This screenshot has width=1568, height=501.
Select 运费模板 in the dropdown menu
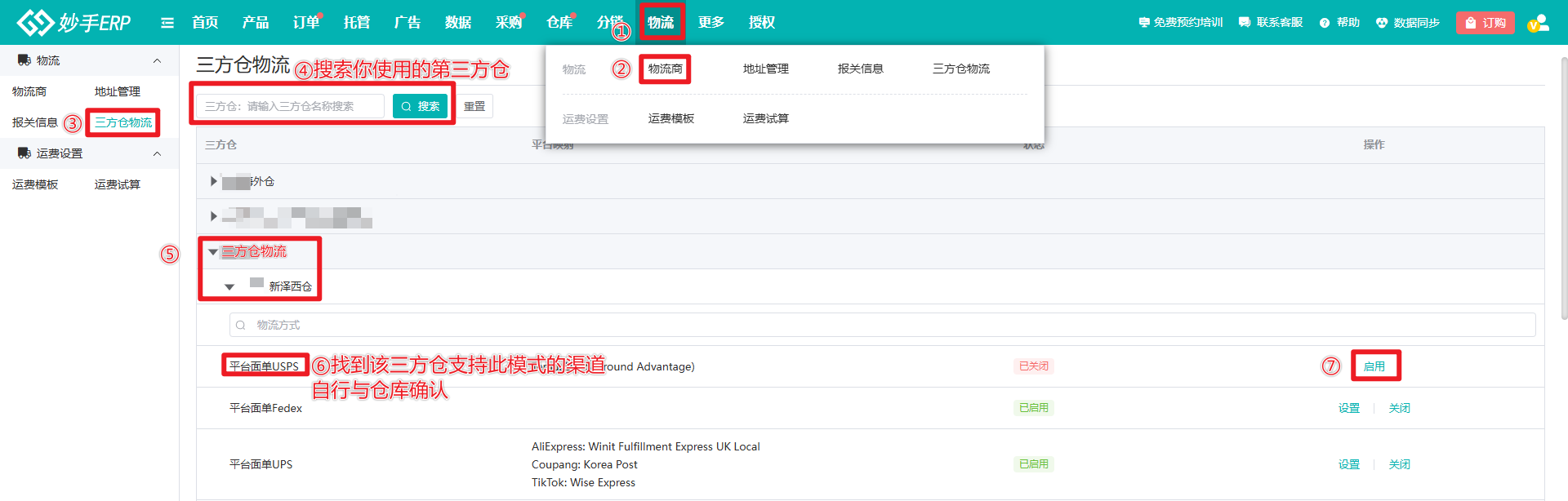pyautogui.click(x=671, y=119)
